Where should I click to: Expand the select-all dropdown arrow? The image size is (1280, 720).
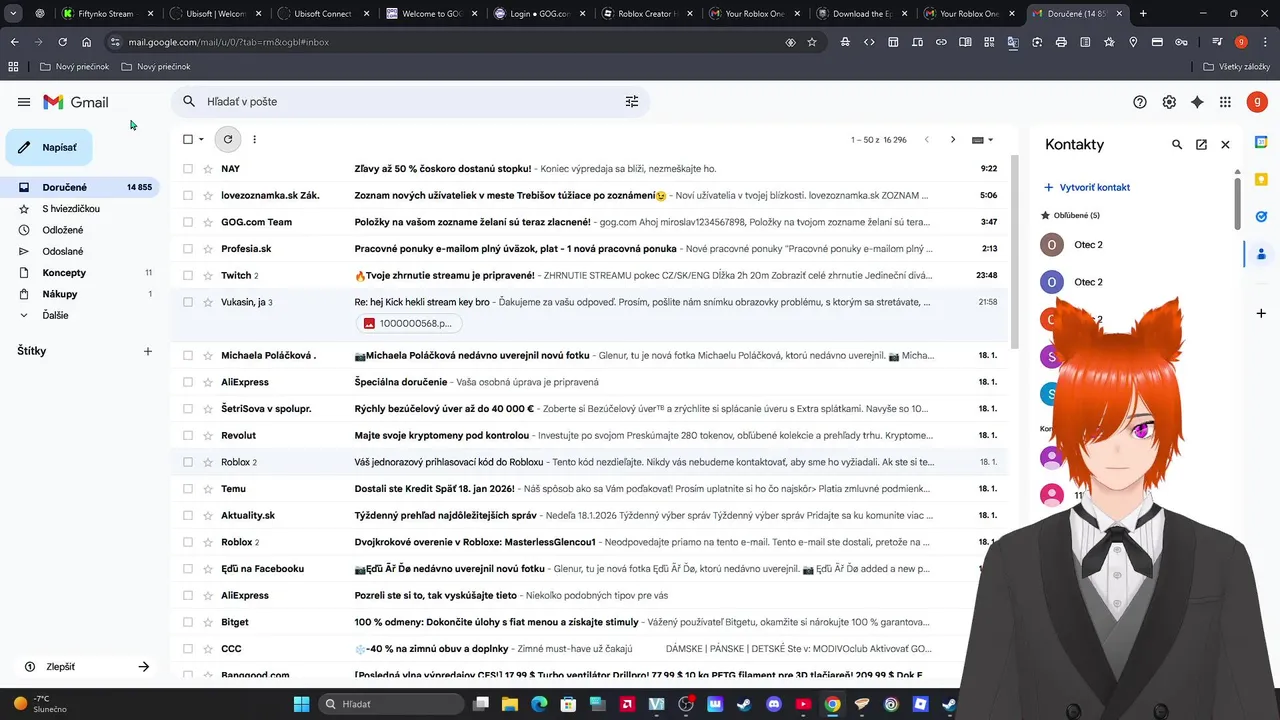pos(201,139)
